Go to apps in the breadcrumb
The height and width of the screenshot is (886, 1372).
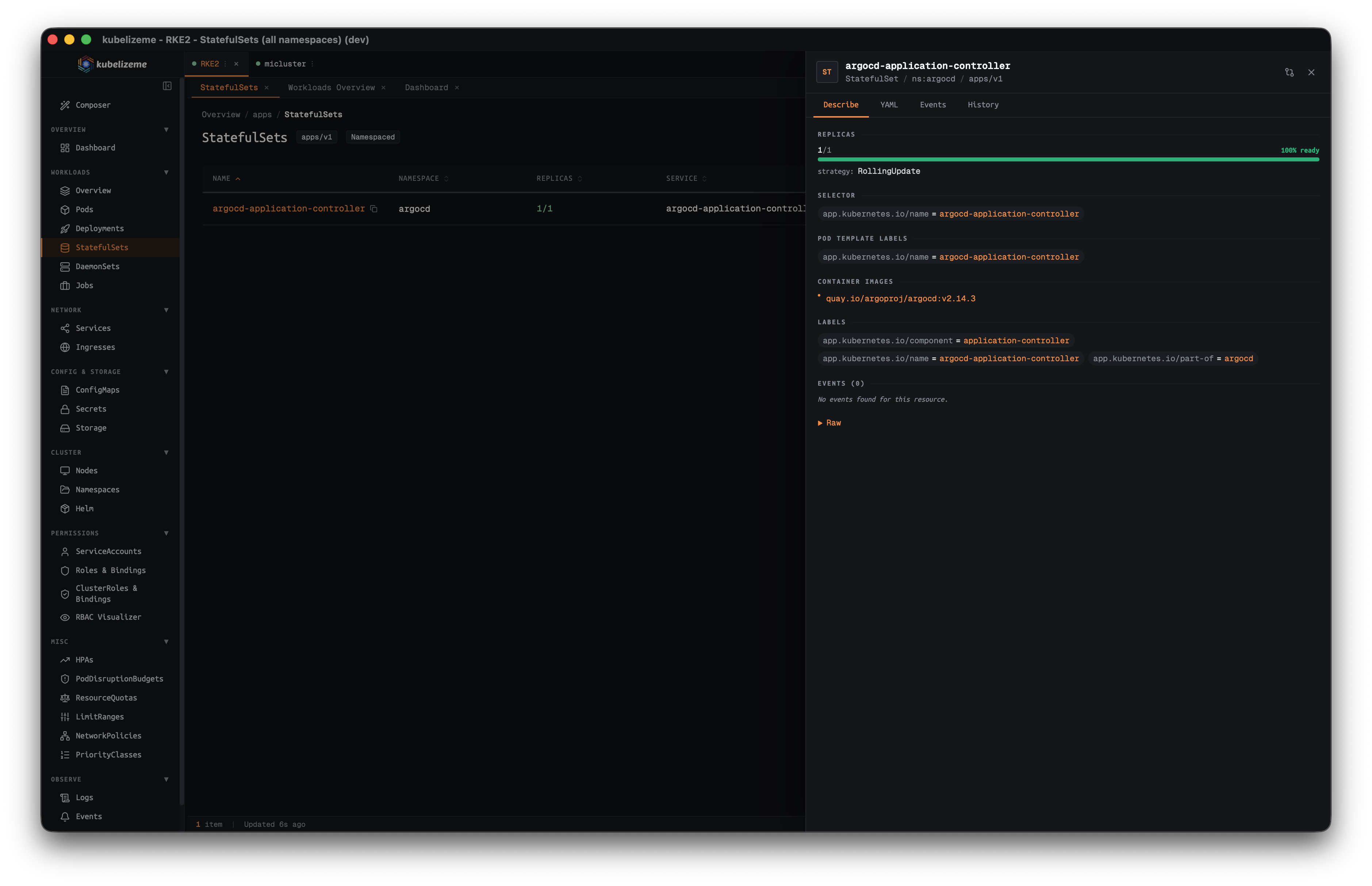click(262, 114)
